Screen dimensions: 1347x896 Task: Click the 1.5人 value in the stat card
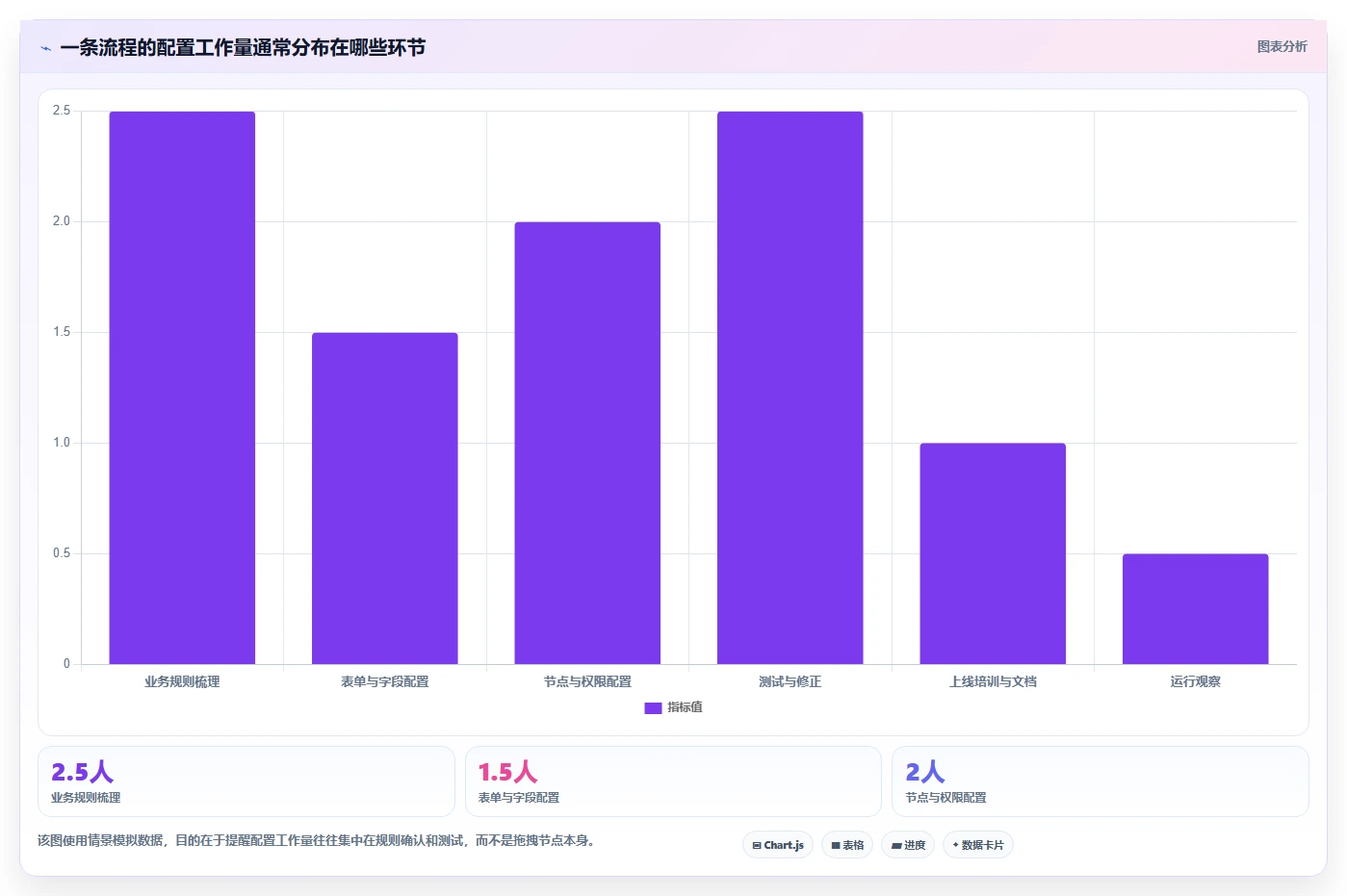[508, 772]
